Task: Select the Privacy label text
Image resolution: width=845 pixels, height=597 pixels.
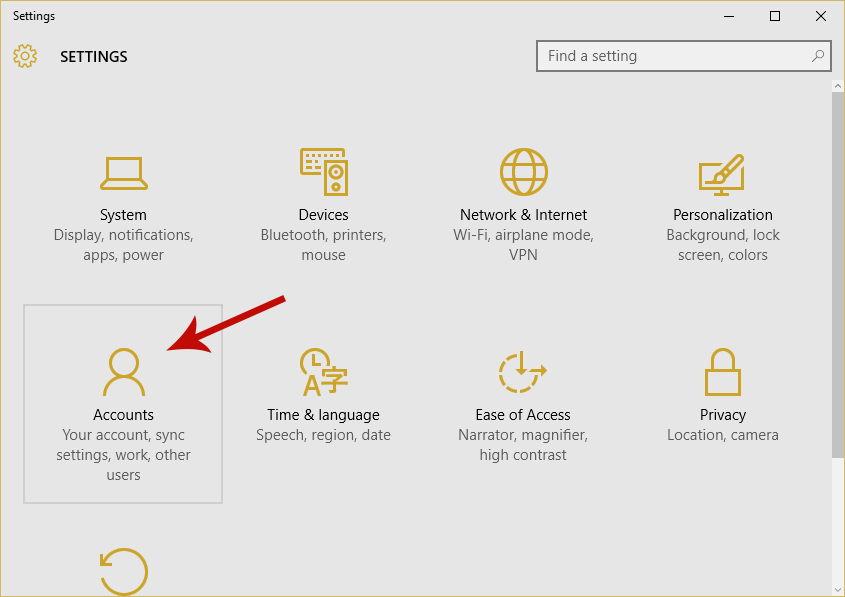Action: (x=723, y=414)
